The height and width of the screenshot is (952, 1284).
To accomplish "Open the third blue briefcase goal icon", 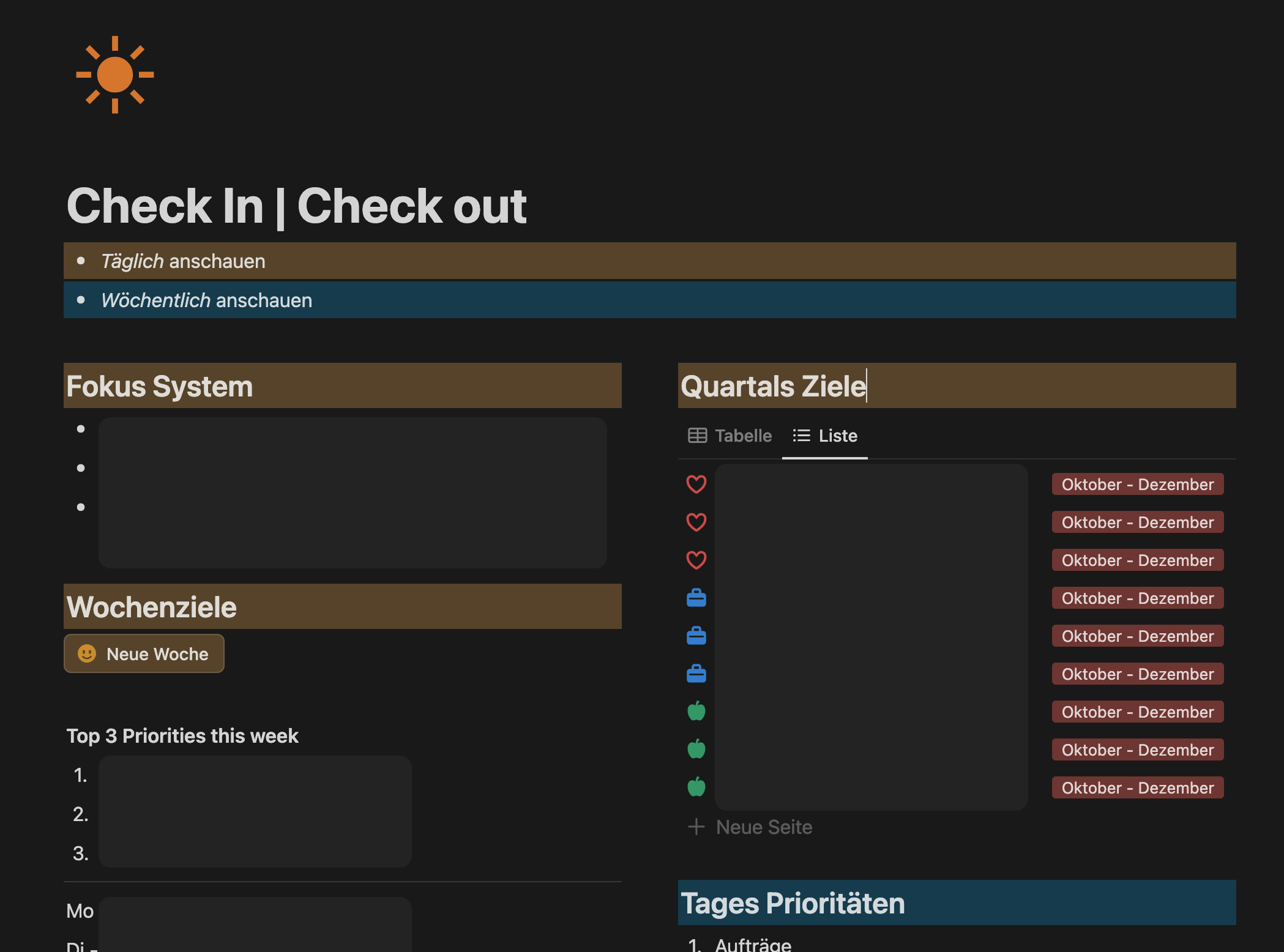I will (x=696, y=674).
